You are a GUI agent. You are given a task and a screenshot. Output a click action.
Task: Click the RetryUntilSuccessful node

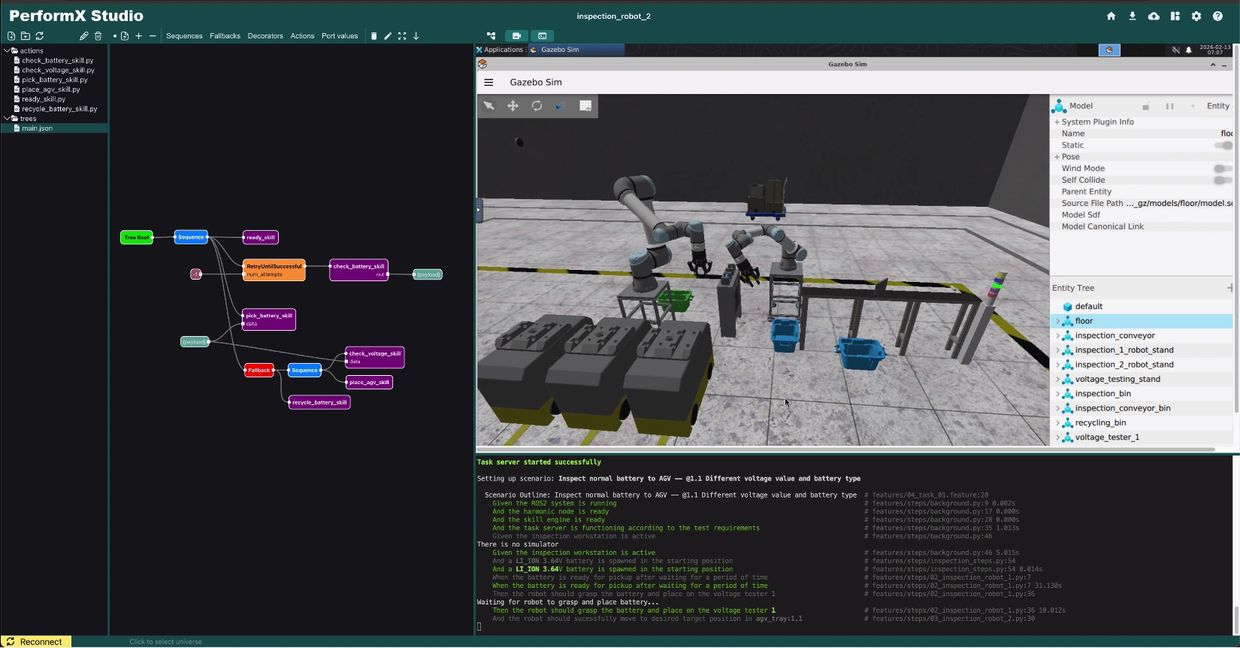tap(274, 270)
